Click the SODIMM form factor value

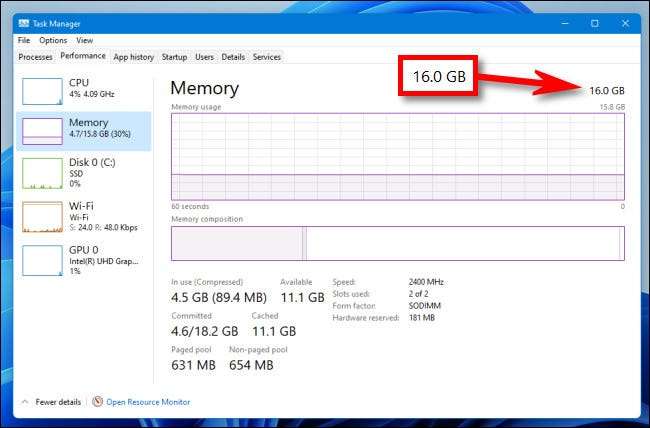[425, 306]
